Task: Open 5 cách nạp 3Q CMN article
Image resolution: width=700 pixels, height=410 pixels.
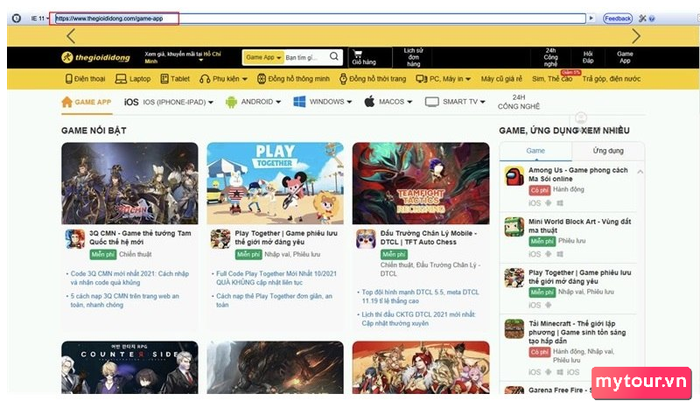Action: coord(125,300)
